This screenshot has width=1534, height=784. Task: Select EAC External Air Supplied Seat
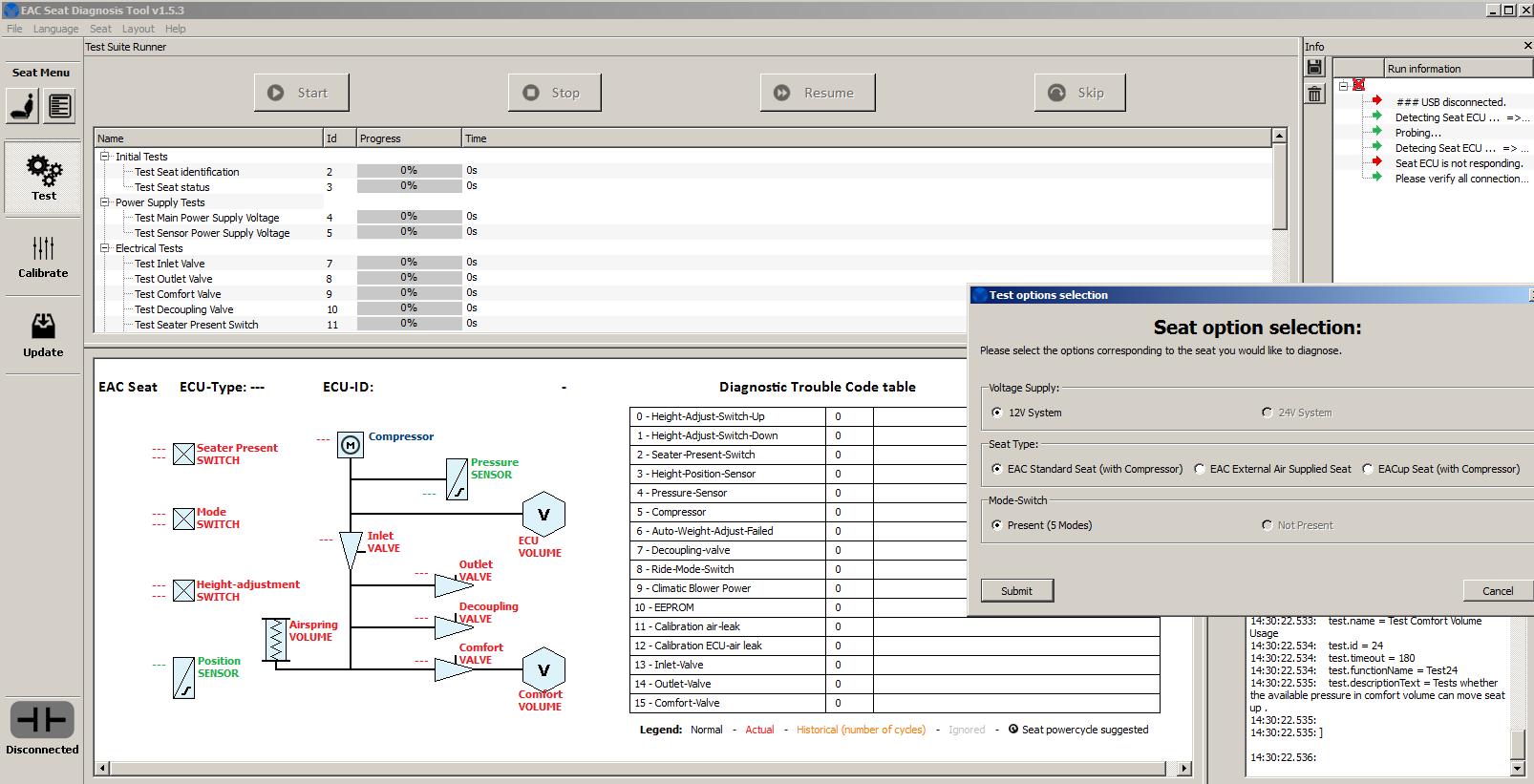(x=1200, y=469)
